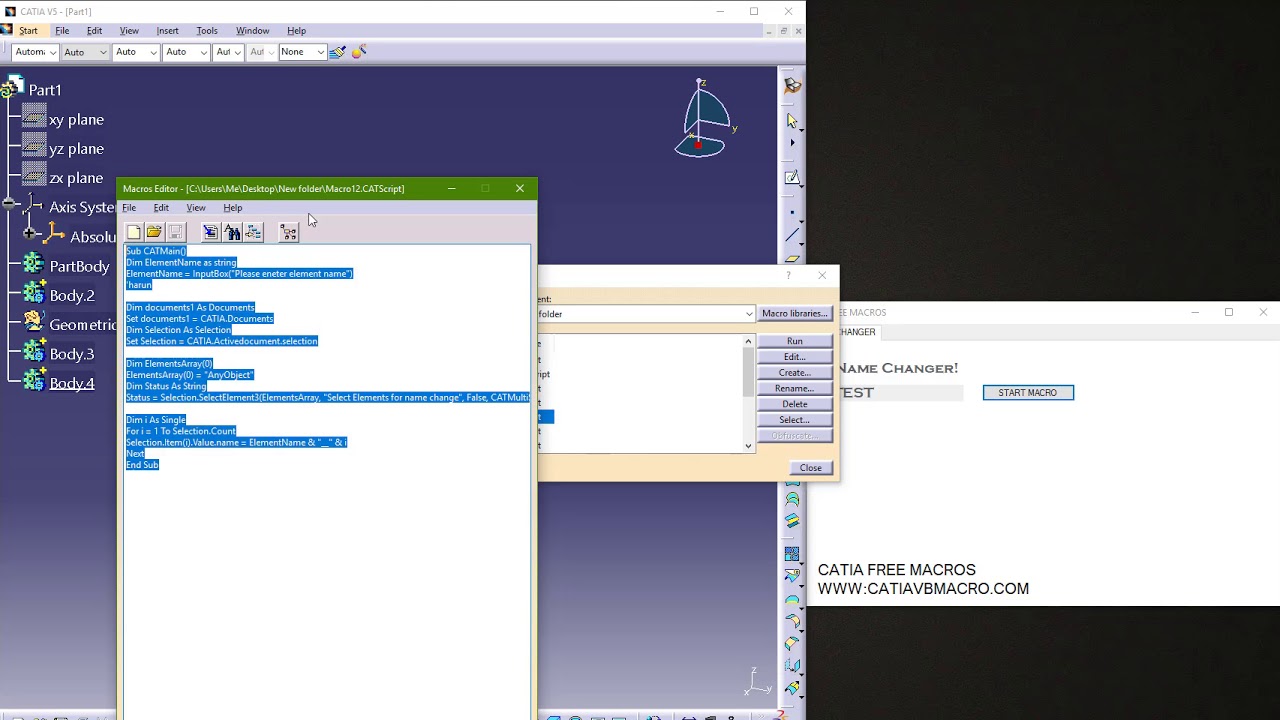Click START MACRO button in Name Changer window

[x=1028, y=393]
